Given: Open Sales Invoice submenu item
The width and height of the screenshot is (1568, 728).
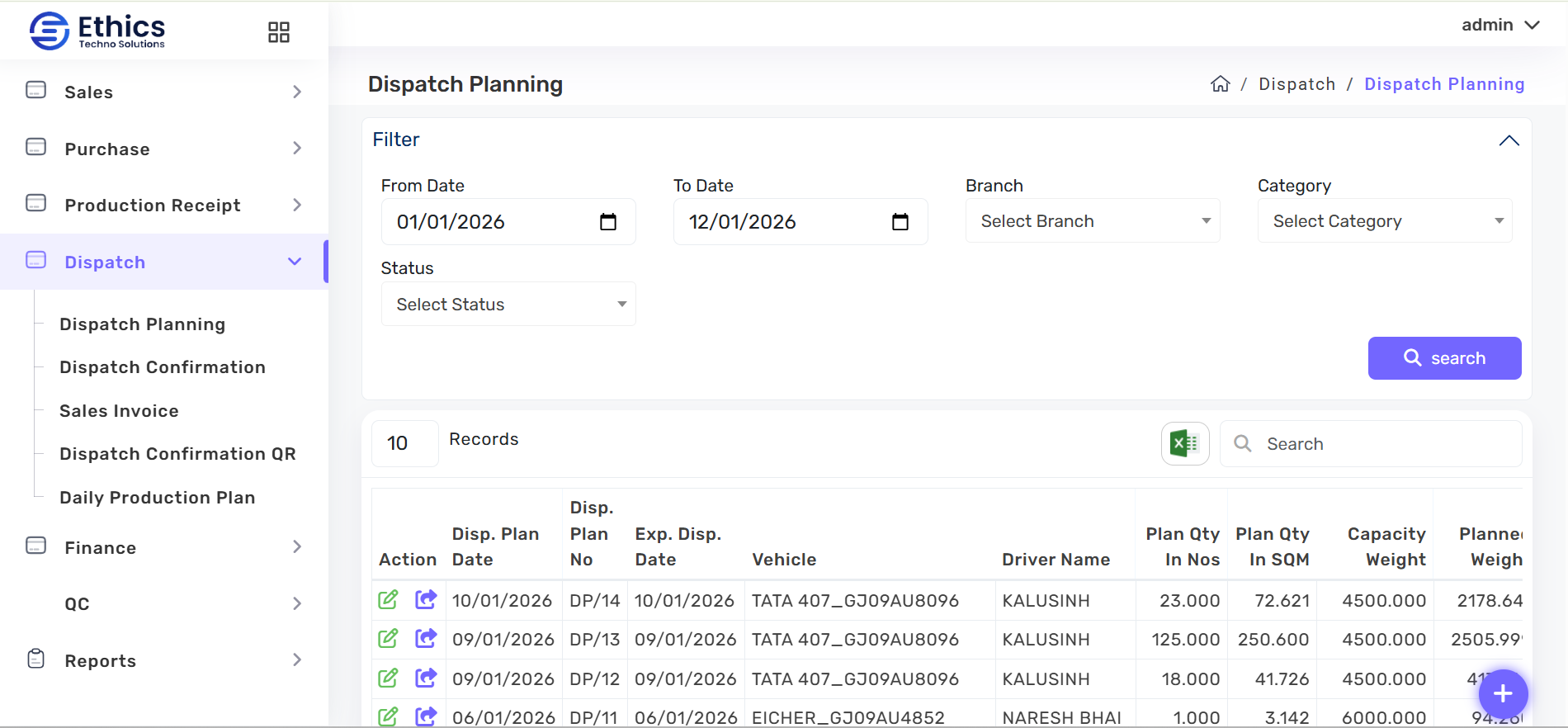Looking at the screenshot, I should 119,411.
